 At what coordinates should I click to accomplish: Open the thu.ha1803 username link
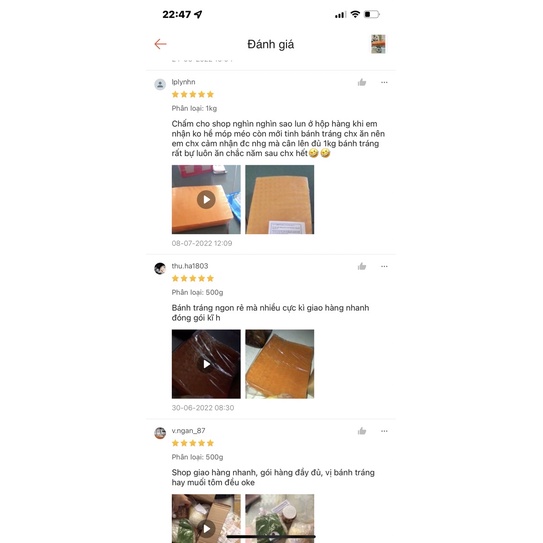tap(190, 266)
